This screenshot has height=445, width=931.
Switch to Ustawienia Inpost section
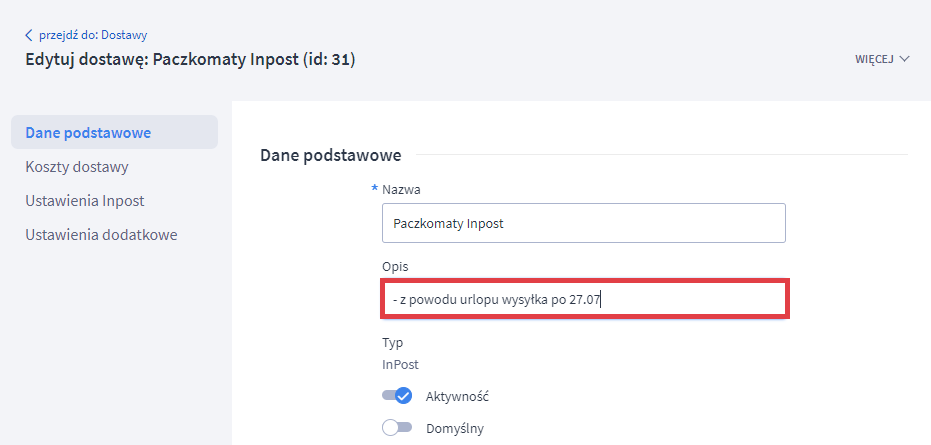pyautogui.click(x=85, y=201)
